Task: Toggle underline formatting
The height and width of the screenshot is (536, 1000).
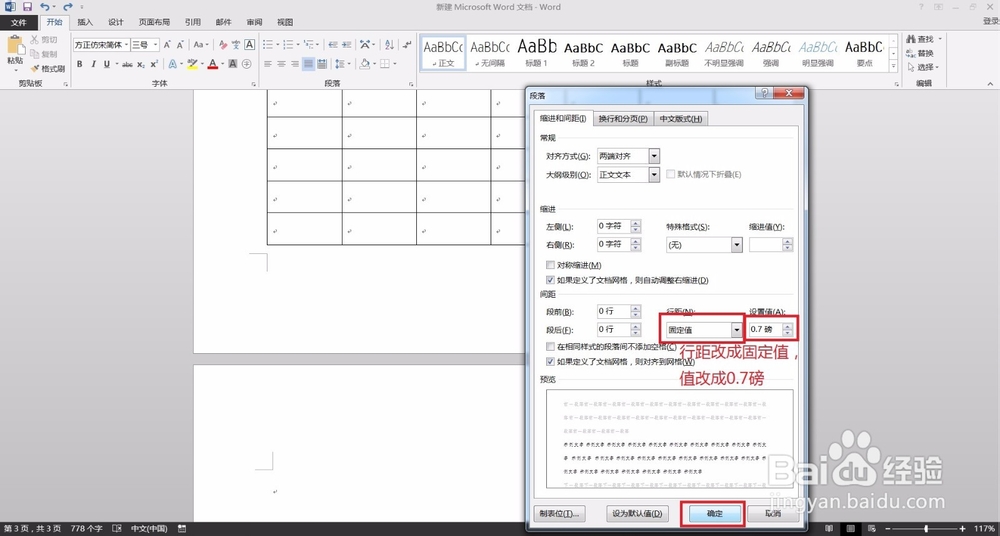Action: (x=107, y=64)
